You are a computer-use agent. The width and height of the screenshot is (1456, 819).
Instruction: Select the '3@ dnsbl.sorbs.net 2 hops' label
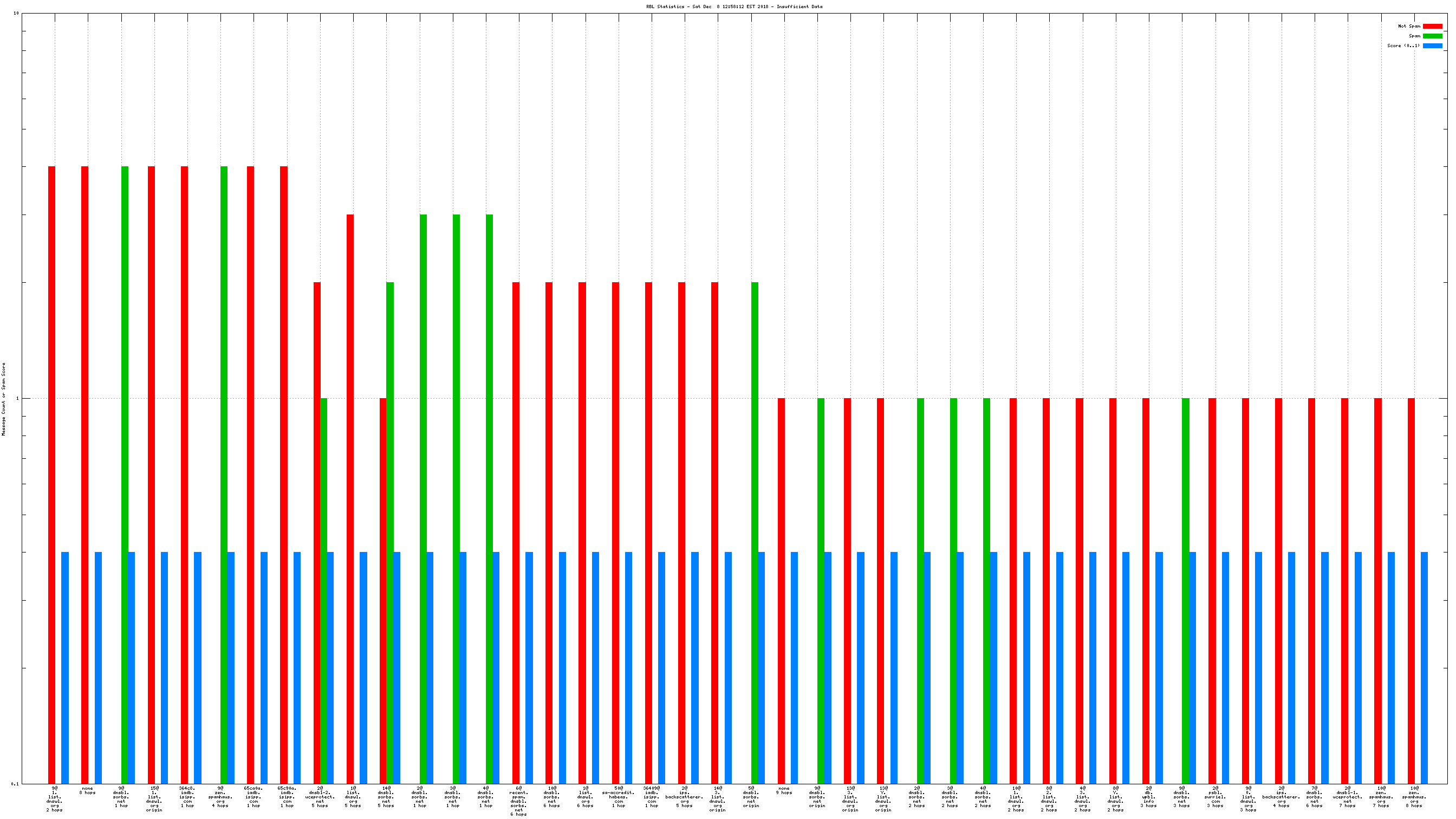[x=950, y=797]
